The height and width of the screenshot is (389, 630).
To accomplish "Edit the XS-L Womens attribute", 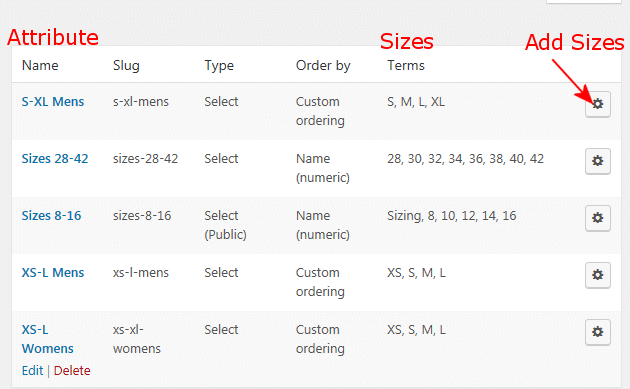I will (32, 371).
